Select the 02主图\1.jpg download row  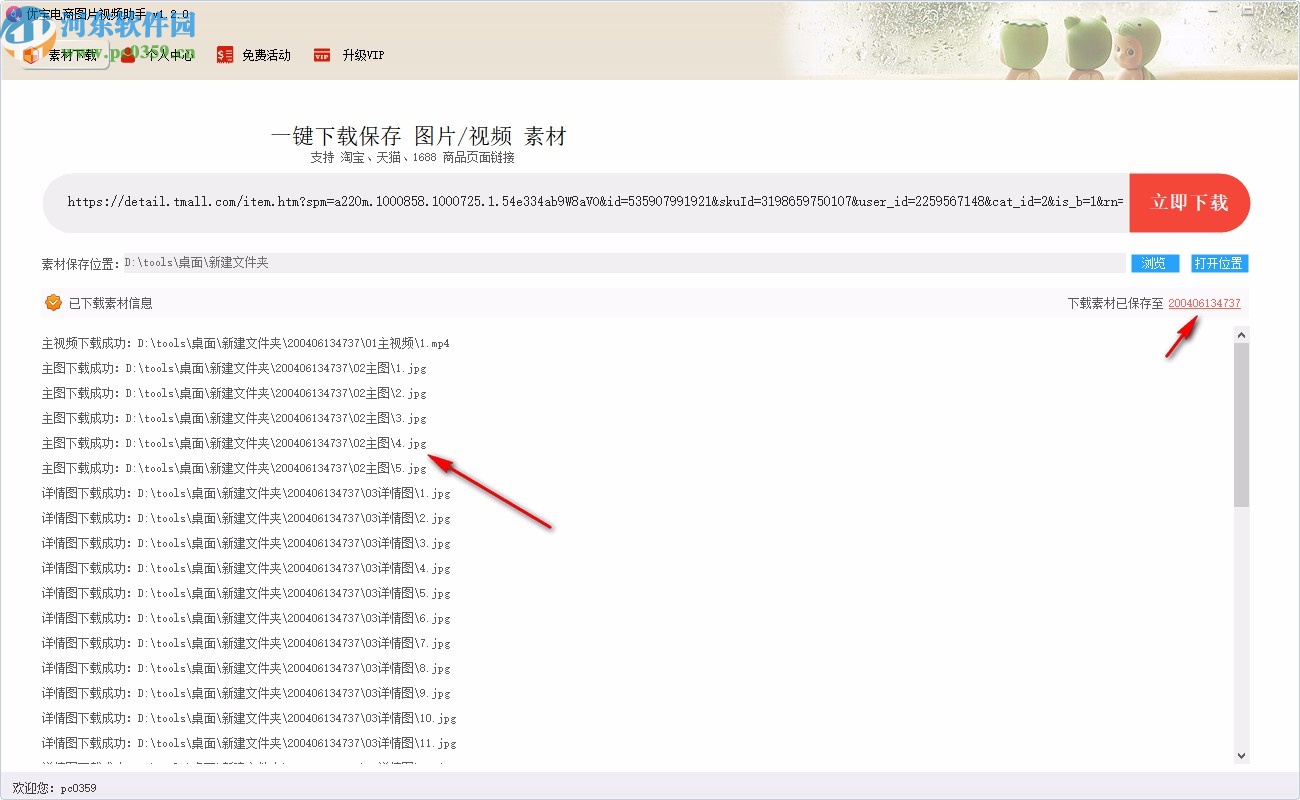tap(234, 369)
